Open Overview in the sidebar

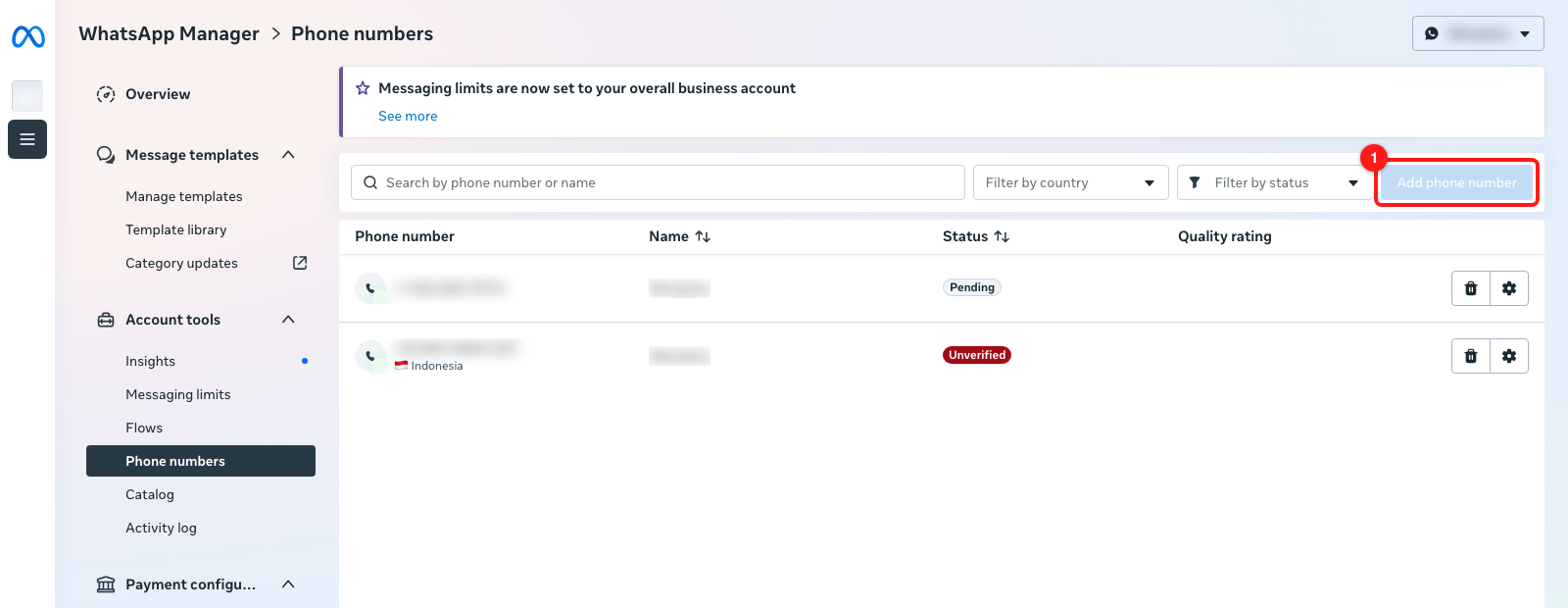pyautogui.click(x=158, y=94)
